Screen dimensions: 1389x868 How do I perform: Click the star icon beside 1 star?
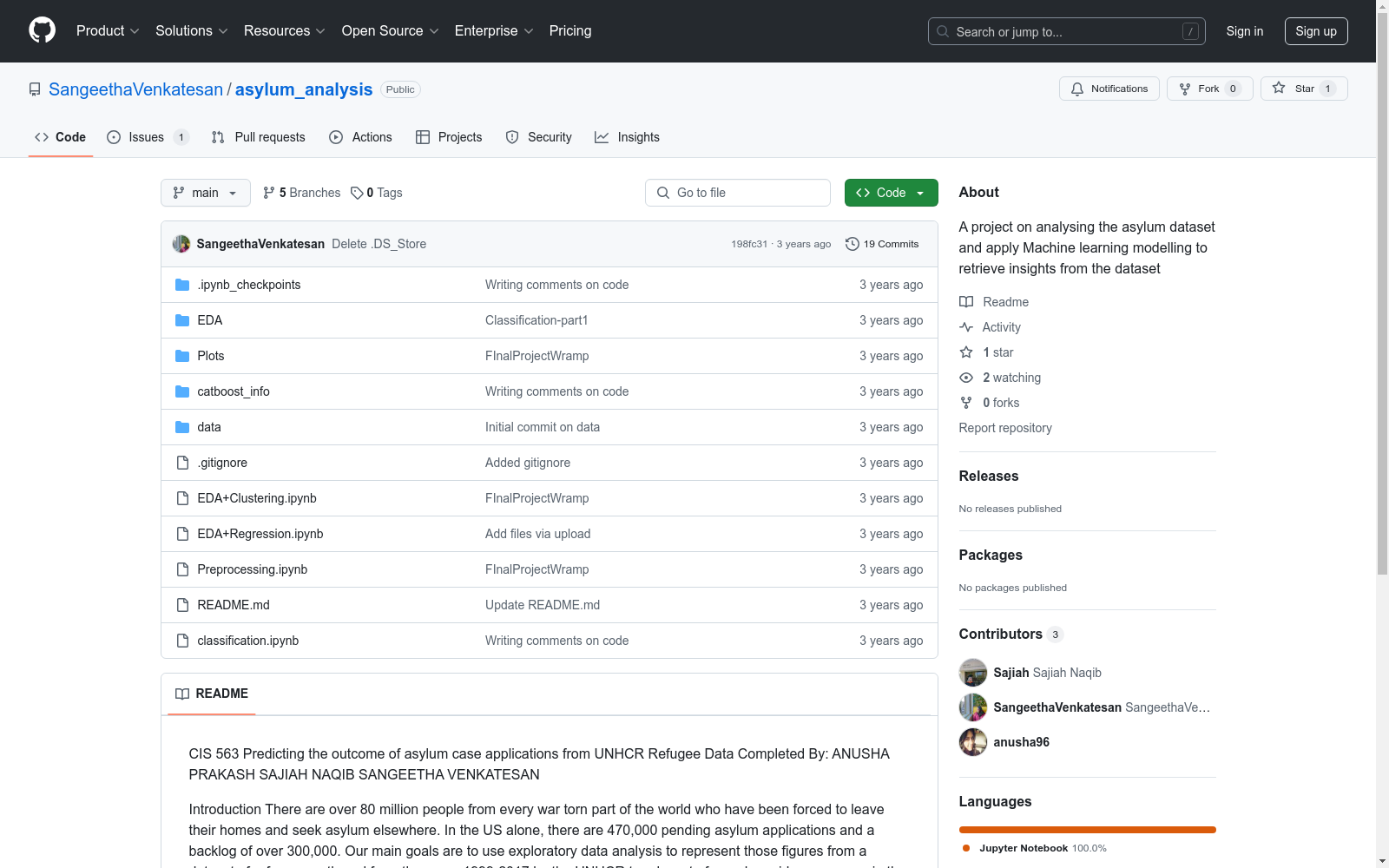(966, 352)
